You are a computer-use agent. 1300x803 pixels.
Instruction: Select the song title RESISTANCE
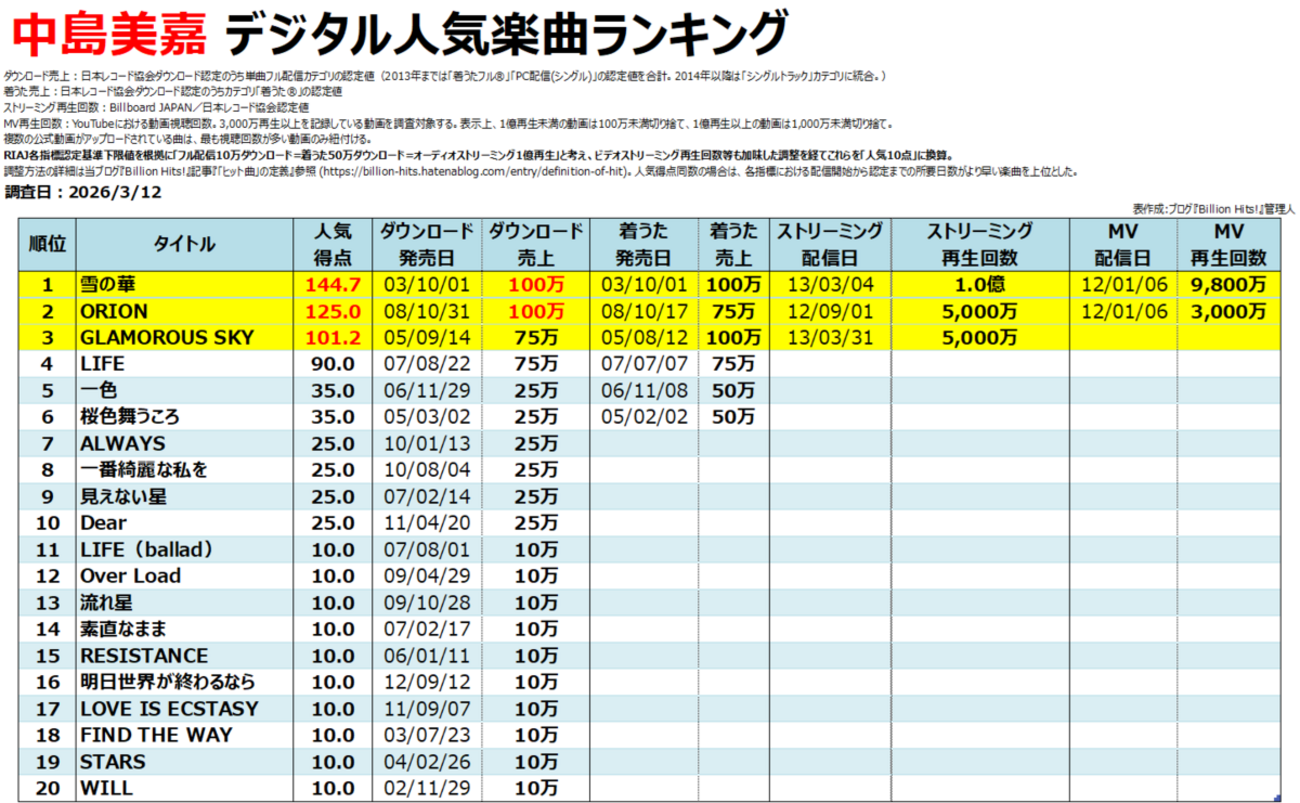144,656
